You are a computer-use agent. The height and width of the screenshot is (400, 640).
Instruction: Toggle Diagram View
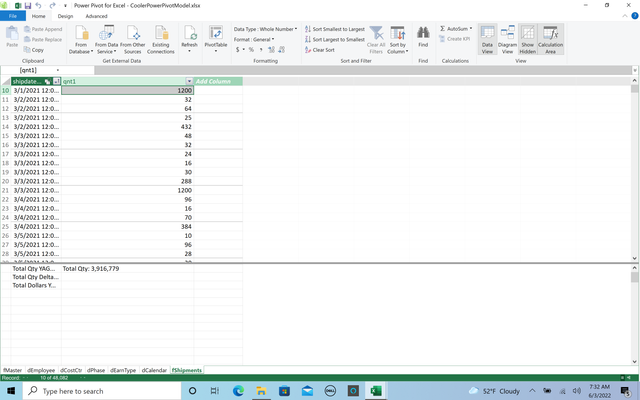[x=507, y=39]
